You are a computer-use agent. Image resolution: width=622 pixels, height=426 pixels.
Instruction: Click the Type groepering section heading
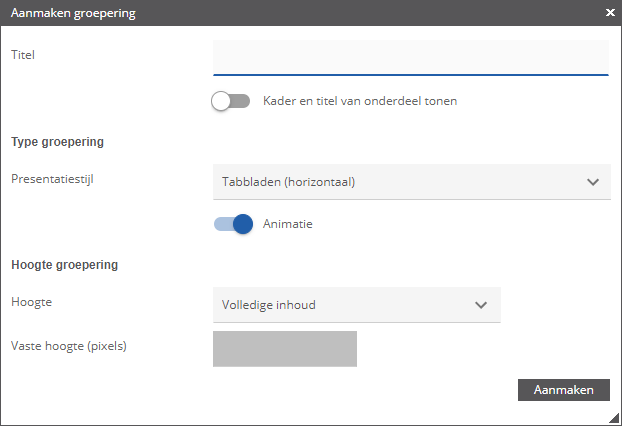point(58,142)
